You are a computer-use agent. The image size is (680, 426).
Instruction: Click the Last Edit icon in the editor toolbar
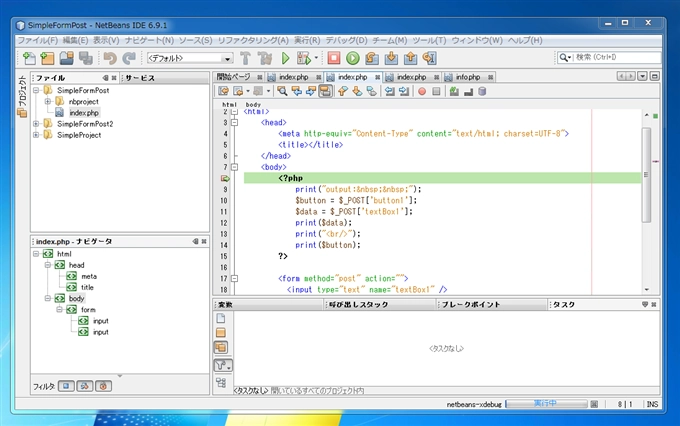(x=224, y=91)
